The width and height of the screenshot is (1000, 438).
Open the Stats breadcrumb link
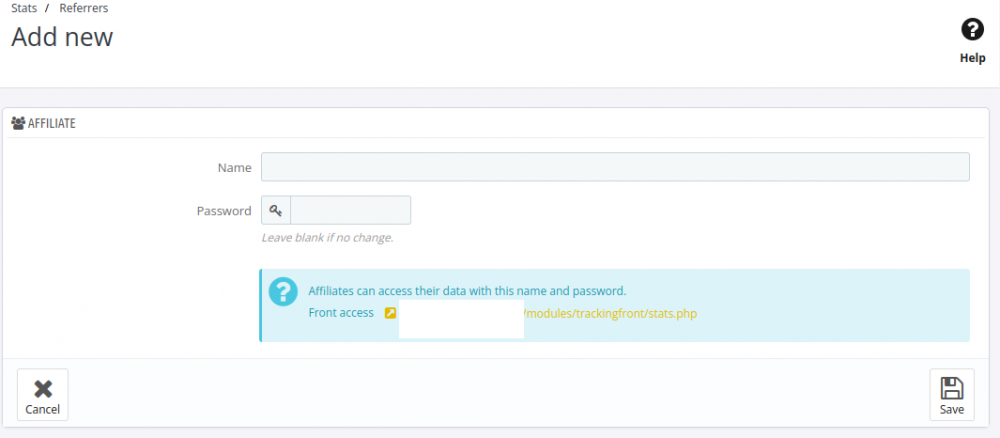(24, 8)
